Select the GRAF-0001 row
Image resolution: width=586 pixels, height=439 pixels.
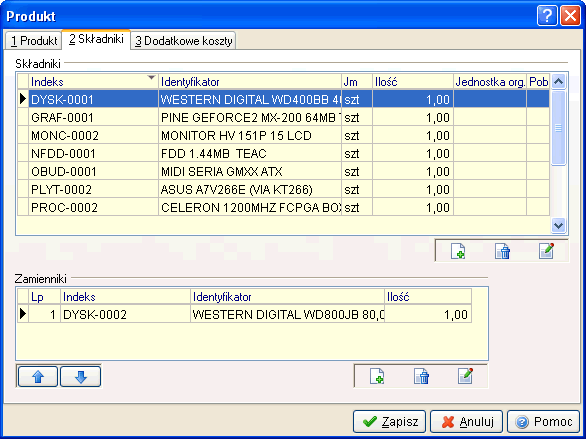(284, 117)
